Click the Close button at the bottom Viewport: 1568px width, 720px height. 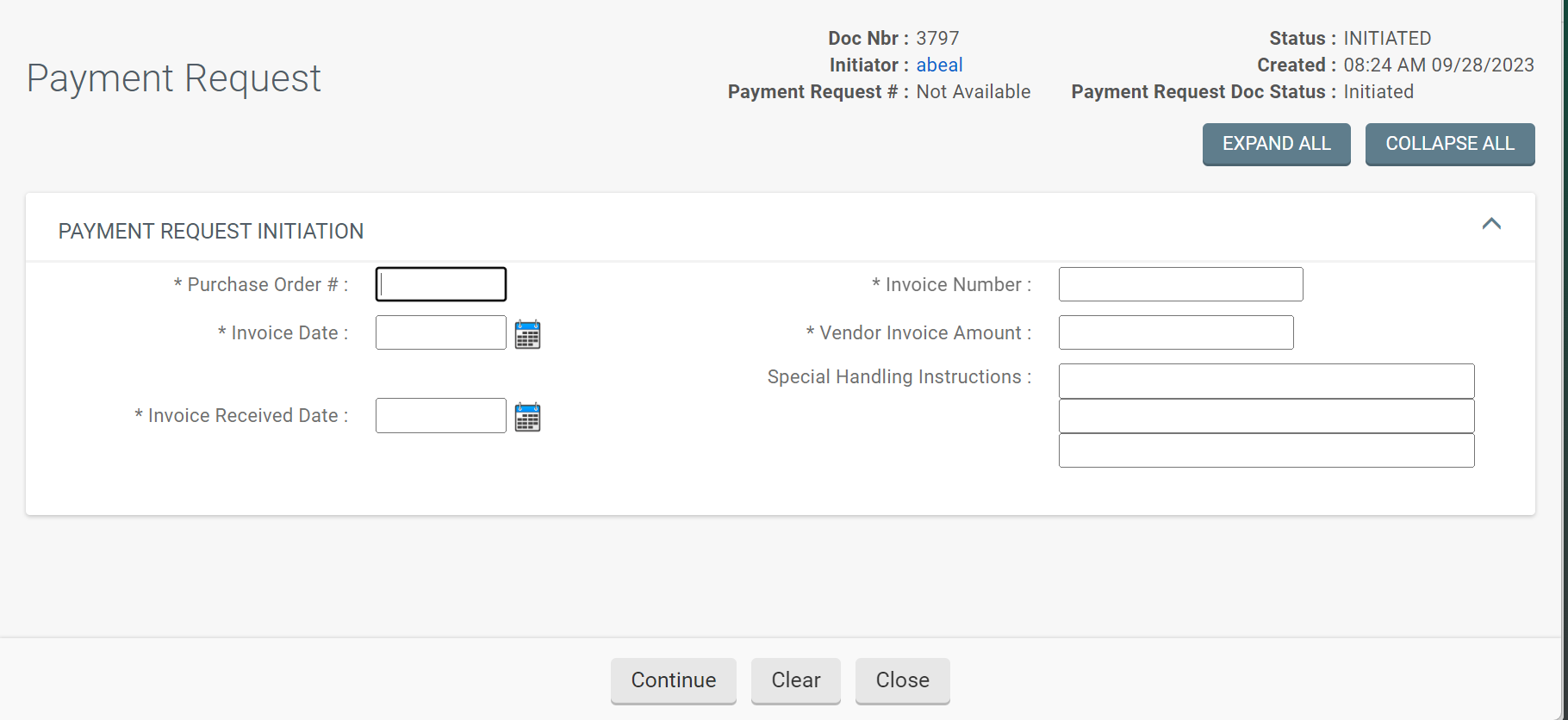[x=902, y=680]
